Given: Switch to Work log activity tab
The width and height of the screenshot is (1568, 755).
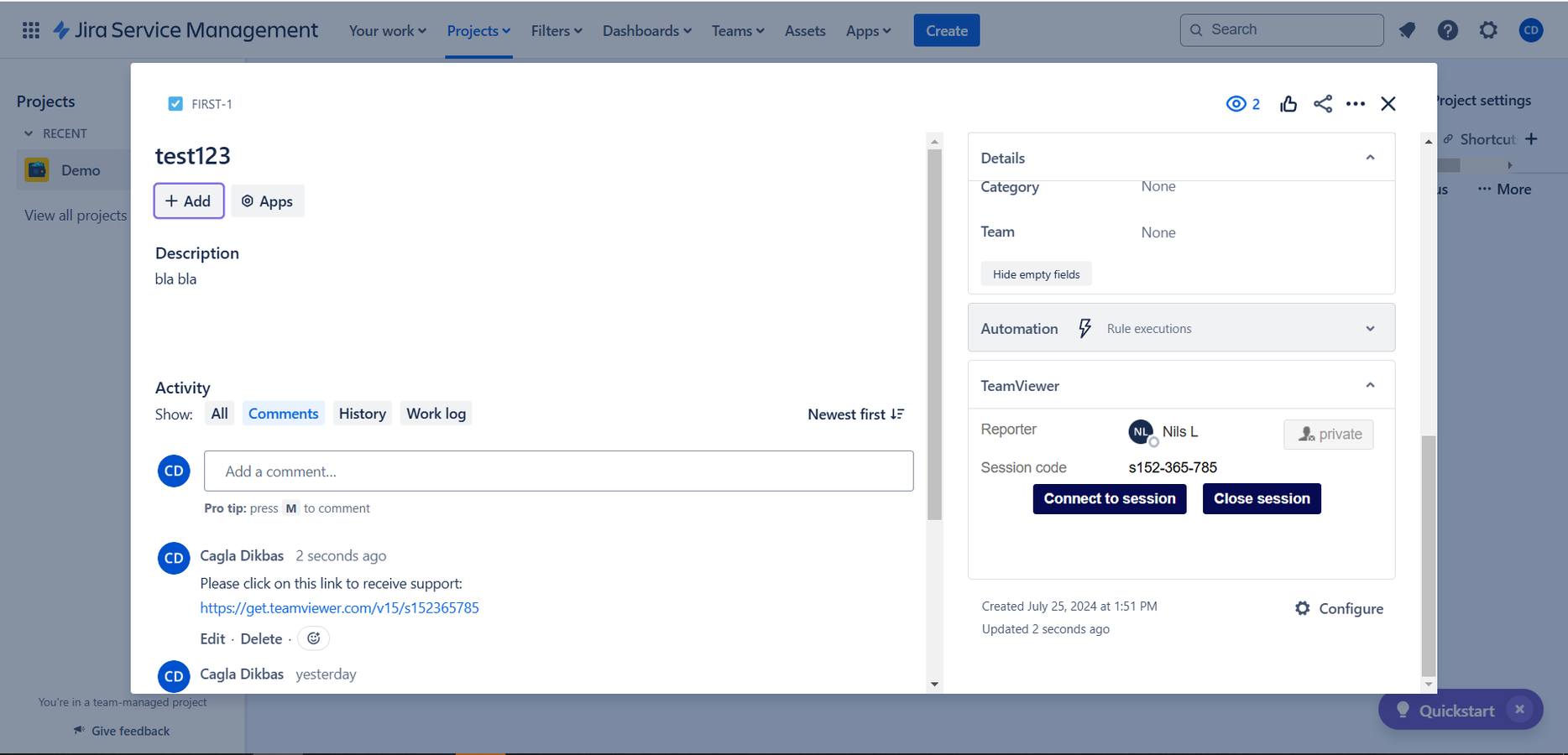Looking at the screenshot, I should [x=436, y=414].
